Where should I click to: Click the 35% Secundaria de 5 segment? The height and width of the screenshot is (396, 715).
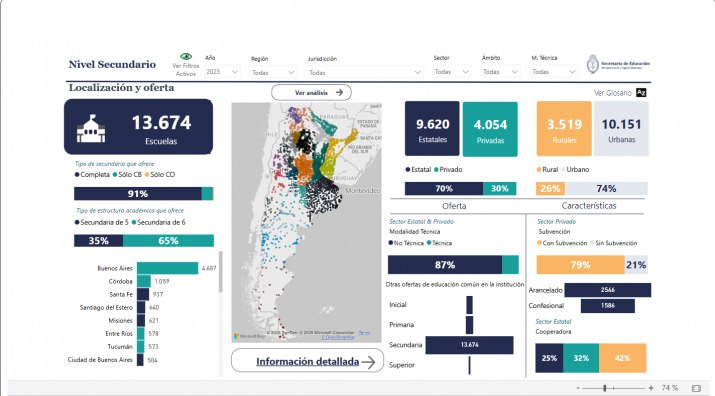tap(98, 240)
